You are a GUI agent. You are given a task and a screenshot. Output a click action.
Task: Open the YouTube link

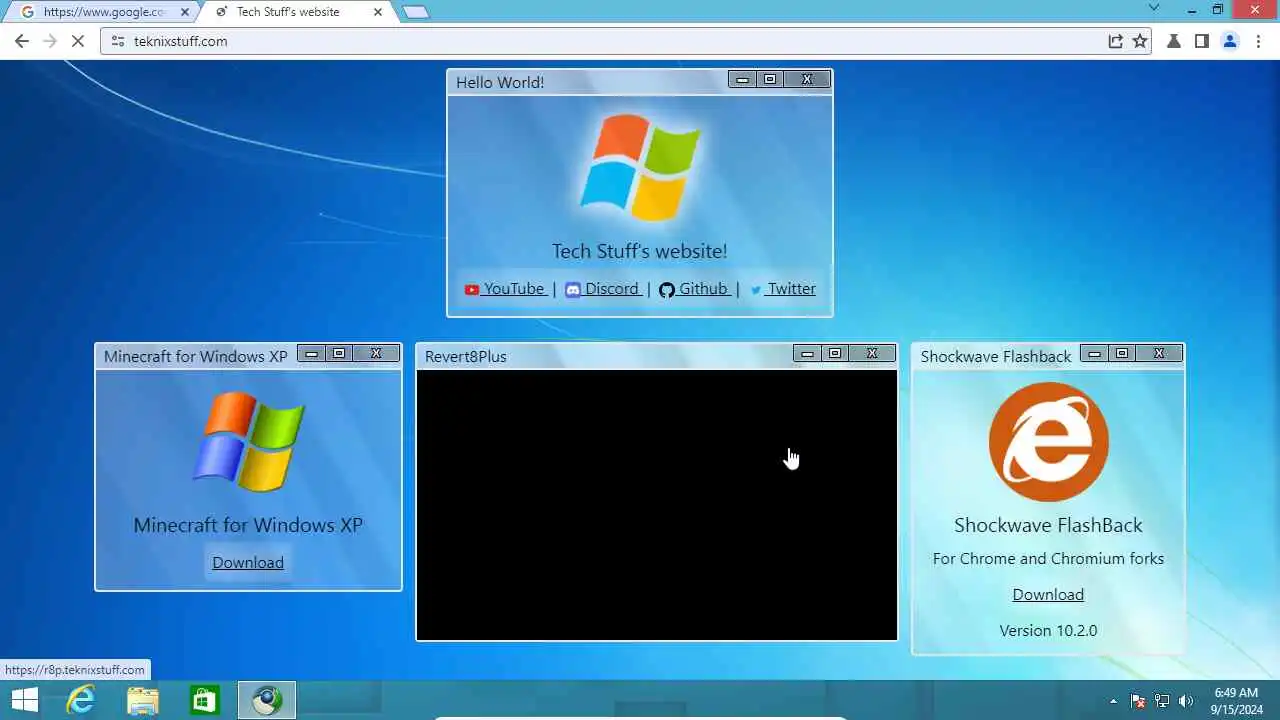point(505,289)
